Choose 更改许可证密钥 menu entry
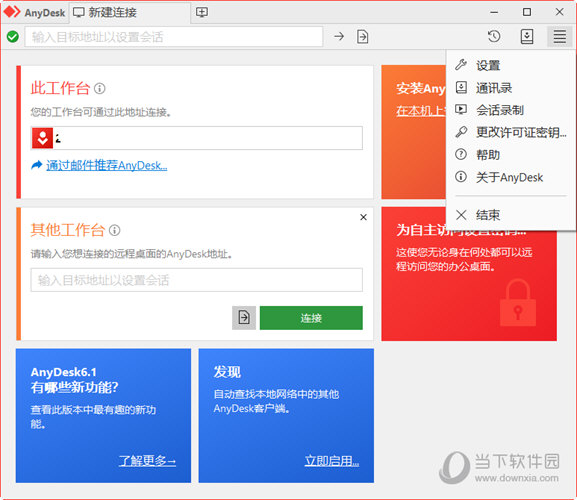577x500 pixels. [x=511, y=132]
